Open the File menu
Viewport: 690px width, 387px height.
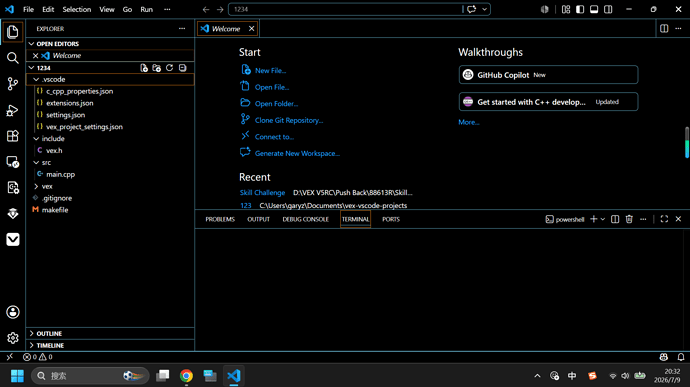point(28,9)
